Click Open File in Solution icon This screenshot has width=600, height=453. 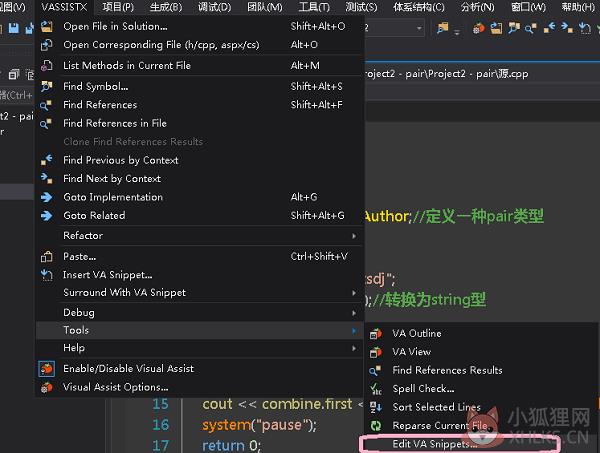(x=47, y=26)
